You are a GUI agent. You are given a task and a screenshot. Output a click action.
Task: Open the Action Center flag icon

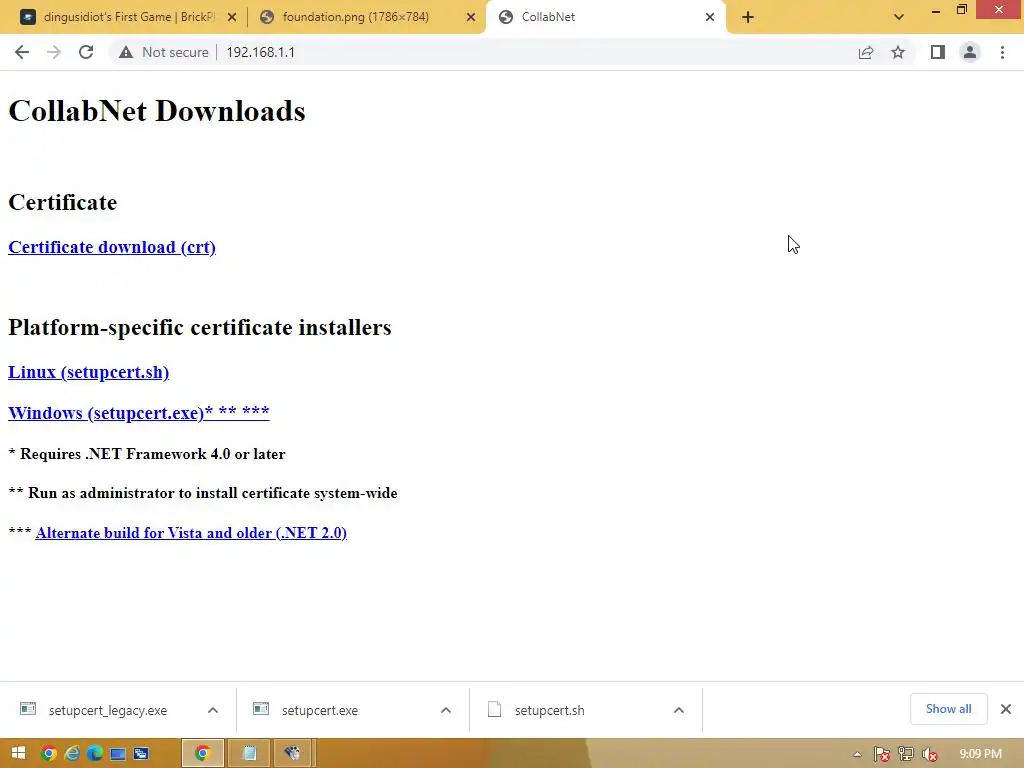coord(882,754)
